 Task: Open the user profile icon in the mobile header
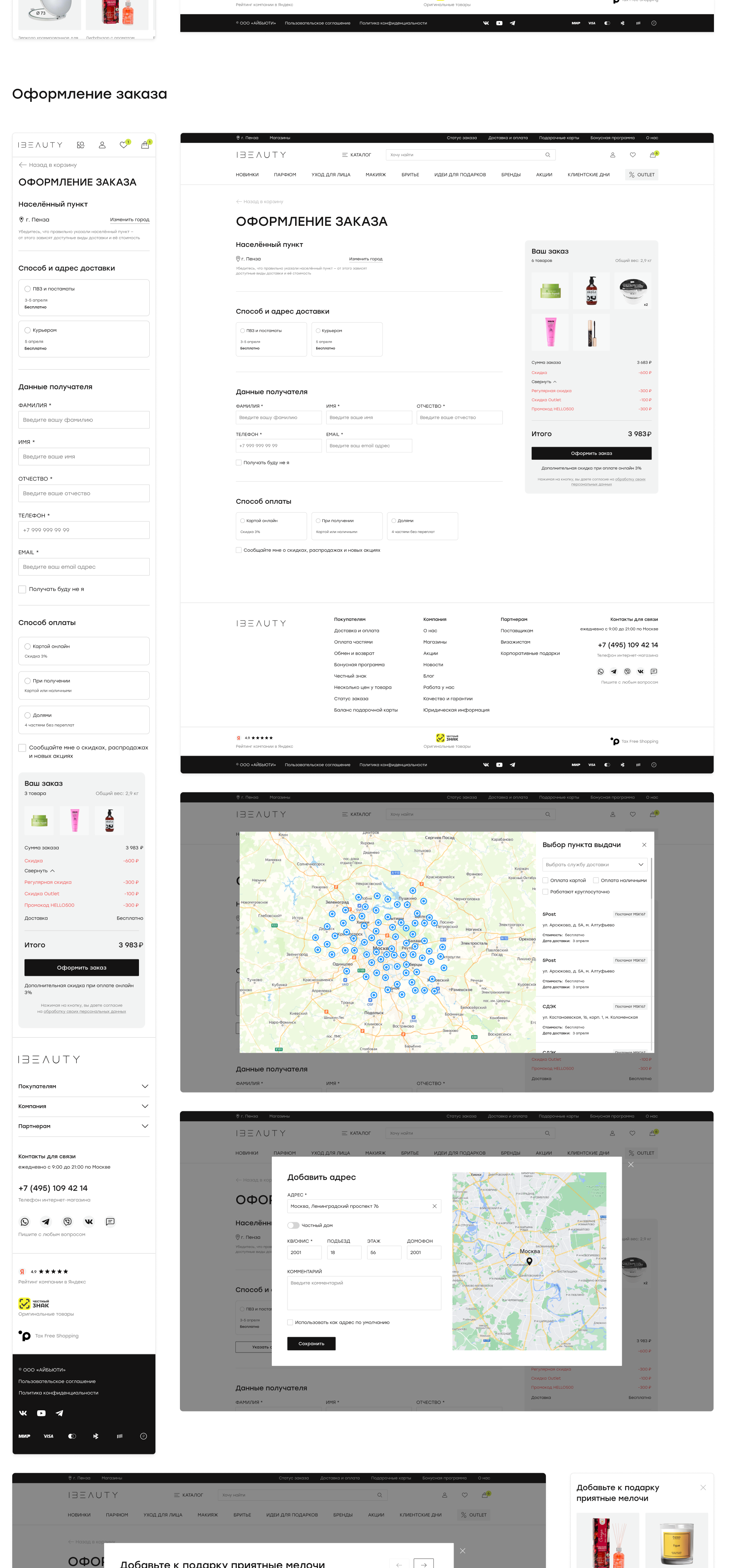pyautogui.click(x=102, y=145)
